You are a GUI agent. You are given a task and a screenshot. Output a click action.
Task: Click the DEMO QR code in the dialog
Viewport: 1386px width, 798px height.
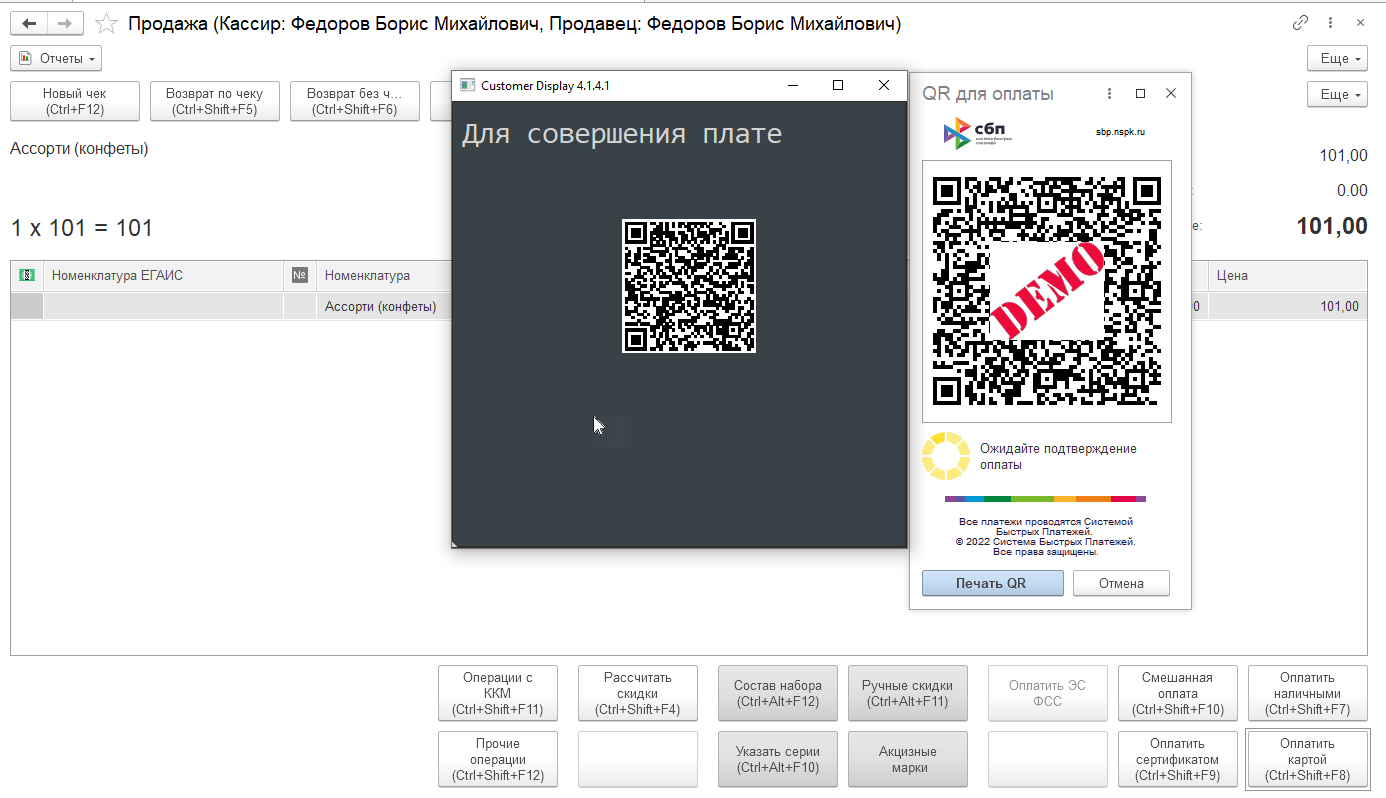[x=1046, y=290]
